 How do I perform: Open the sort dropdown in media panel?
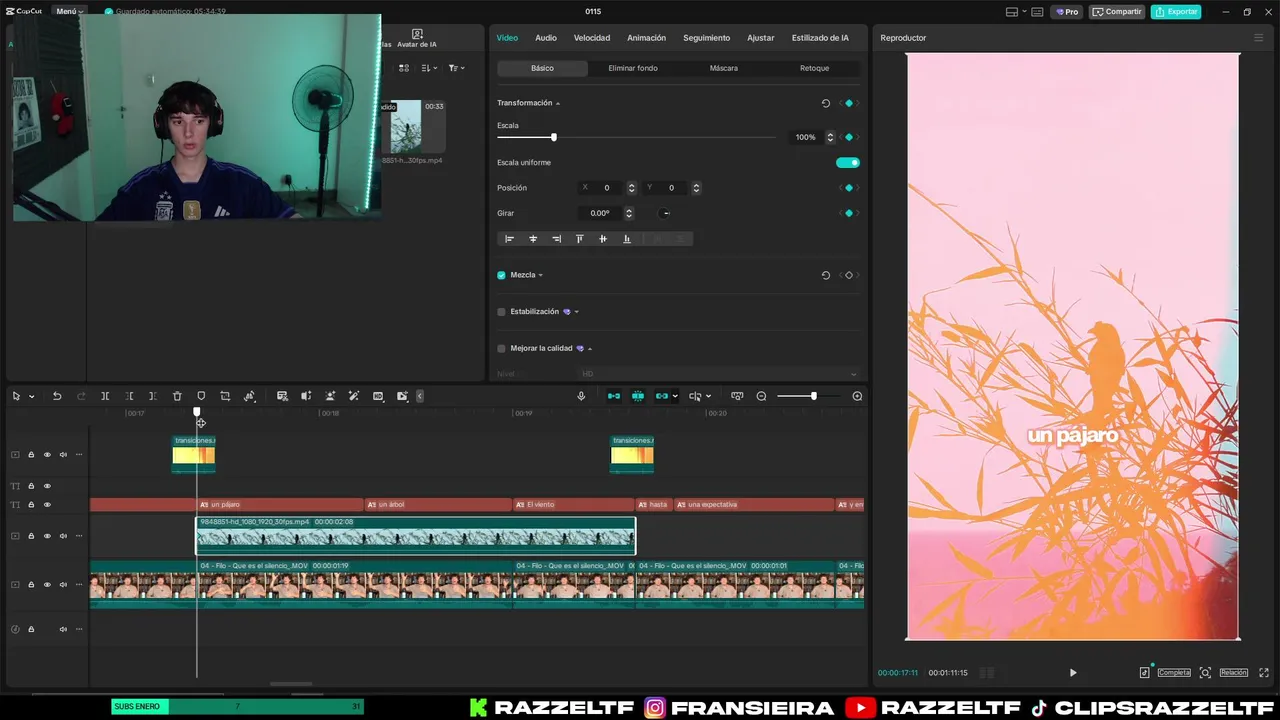point(429,68)
